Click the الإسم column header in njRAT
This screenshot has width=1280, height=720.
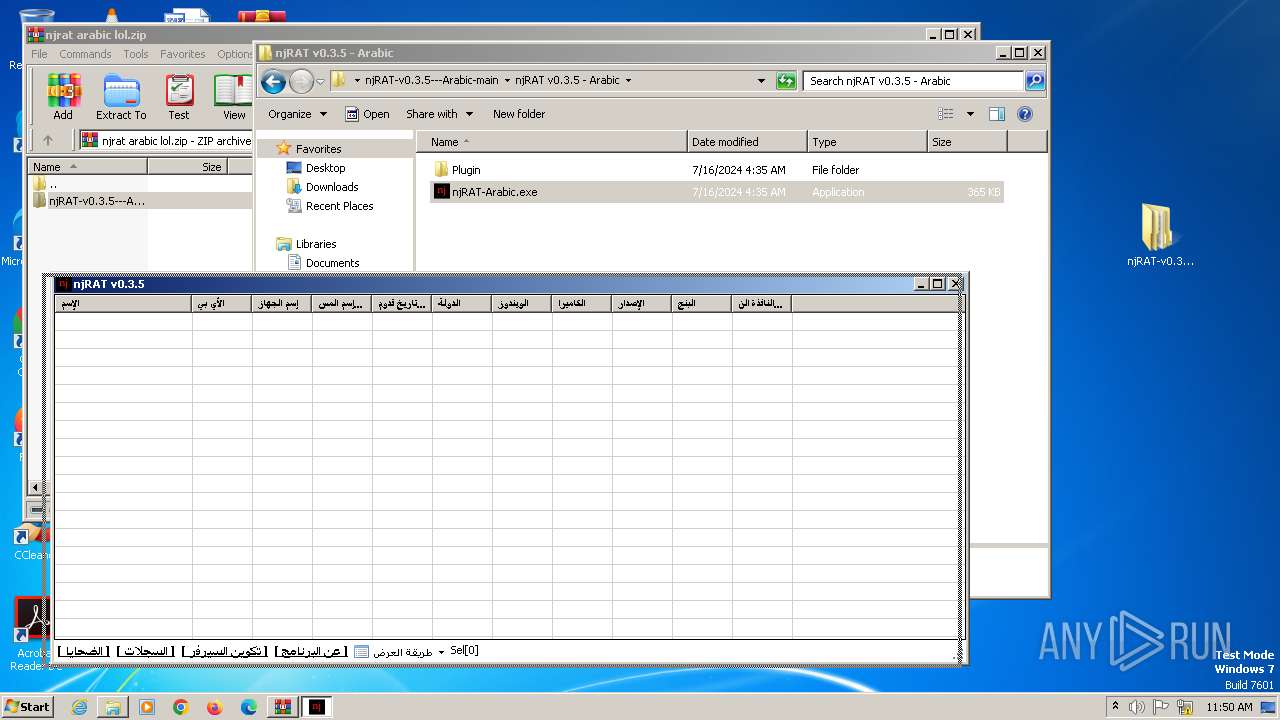(123, 303)
